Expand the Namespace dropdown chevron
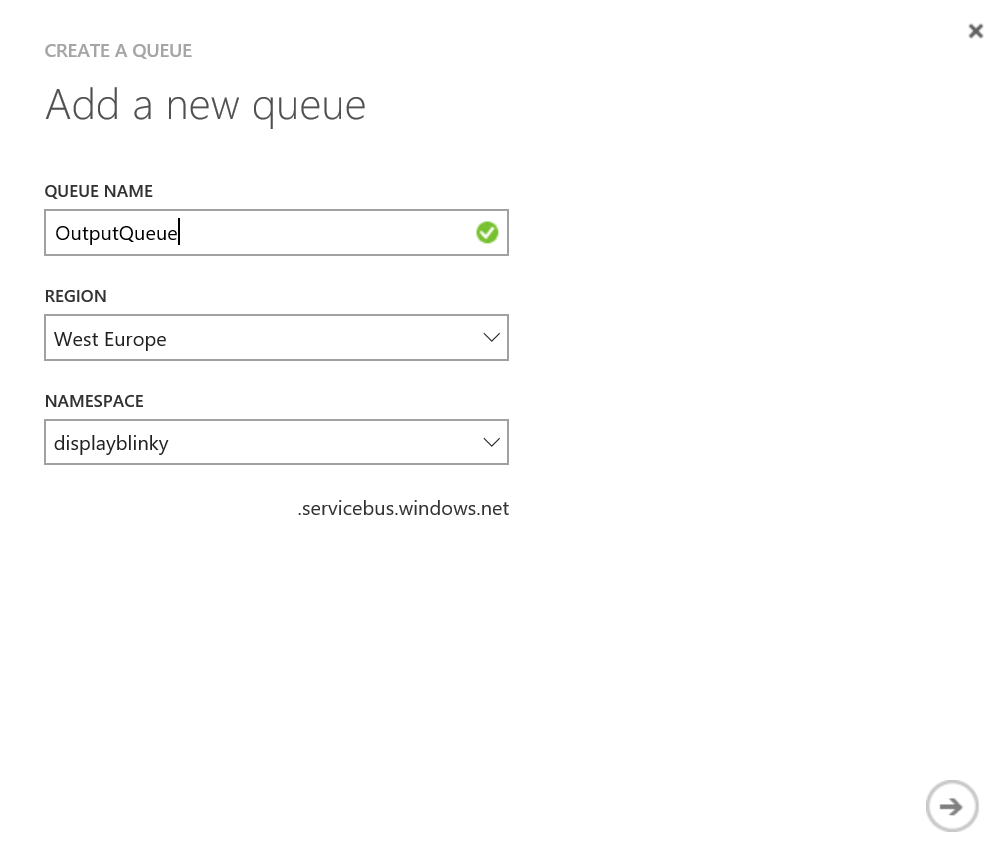 pyautogui.click(x=491, y=442)
